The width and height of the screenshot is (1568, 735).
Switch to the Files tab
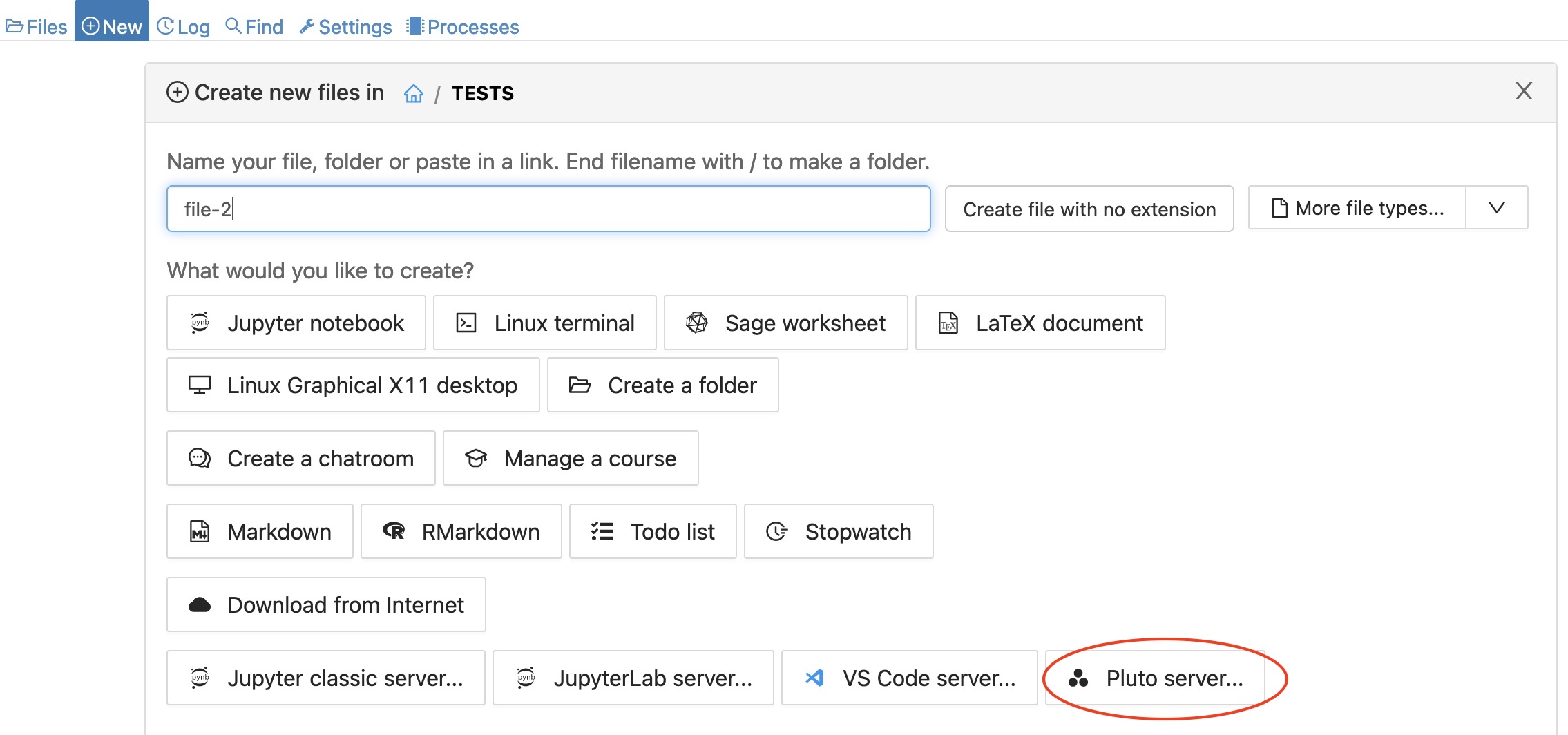click(x=37, y=26)
